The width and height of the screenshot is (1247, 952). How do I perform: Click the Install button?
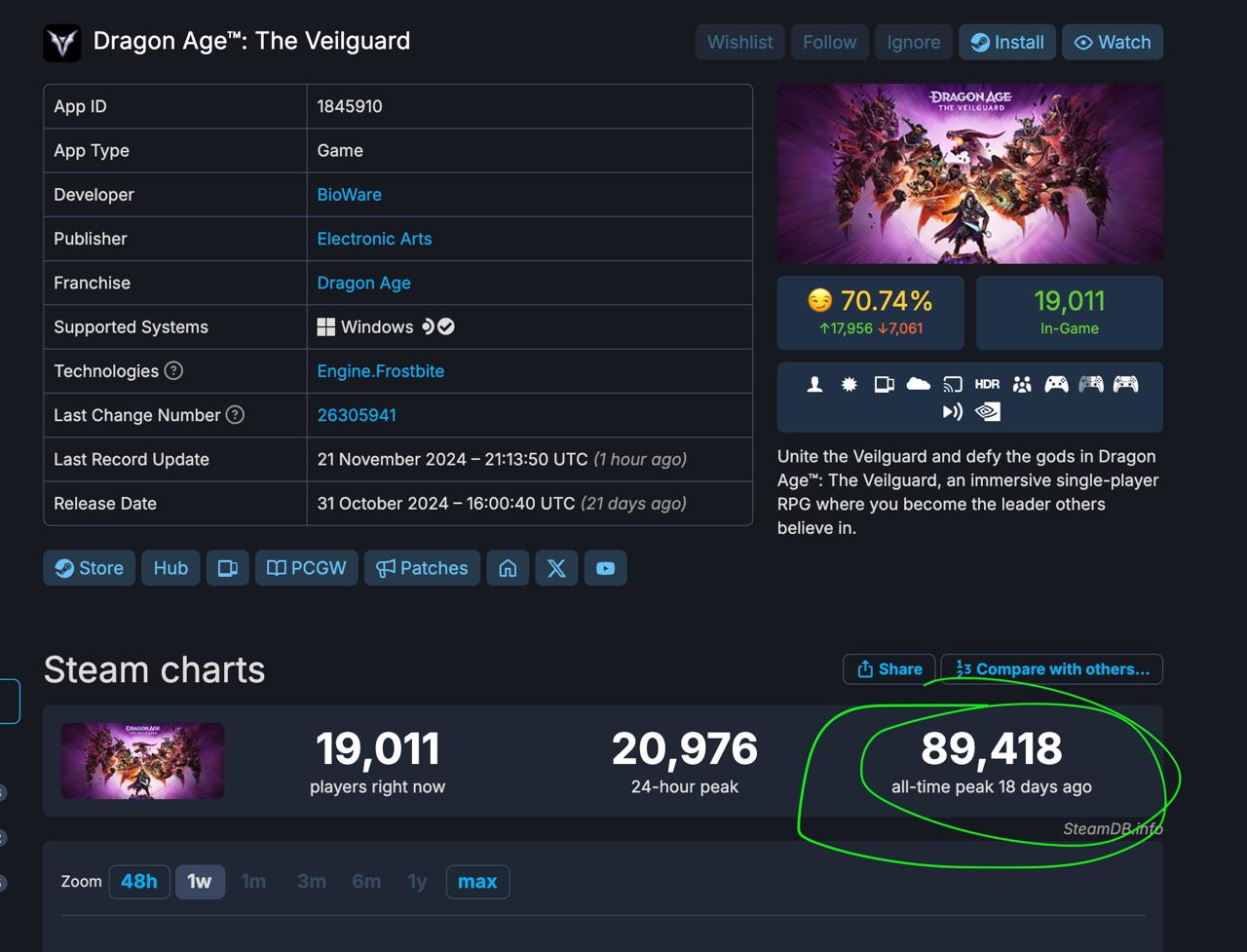[1007, 42]
